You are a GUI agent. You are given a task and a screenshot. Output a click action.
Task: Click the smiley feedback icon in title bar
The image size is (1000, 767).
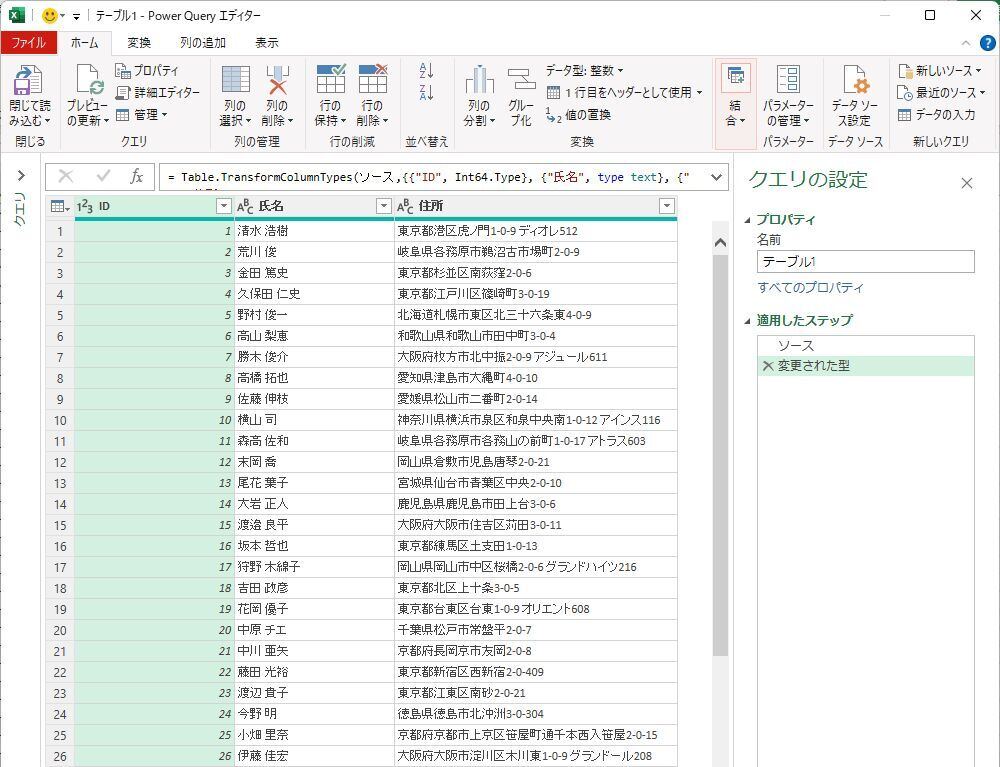point(50,15)
